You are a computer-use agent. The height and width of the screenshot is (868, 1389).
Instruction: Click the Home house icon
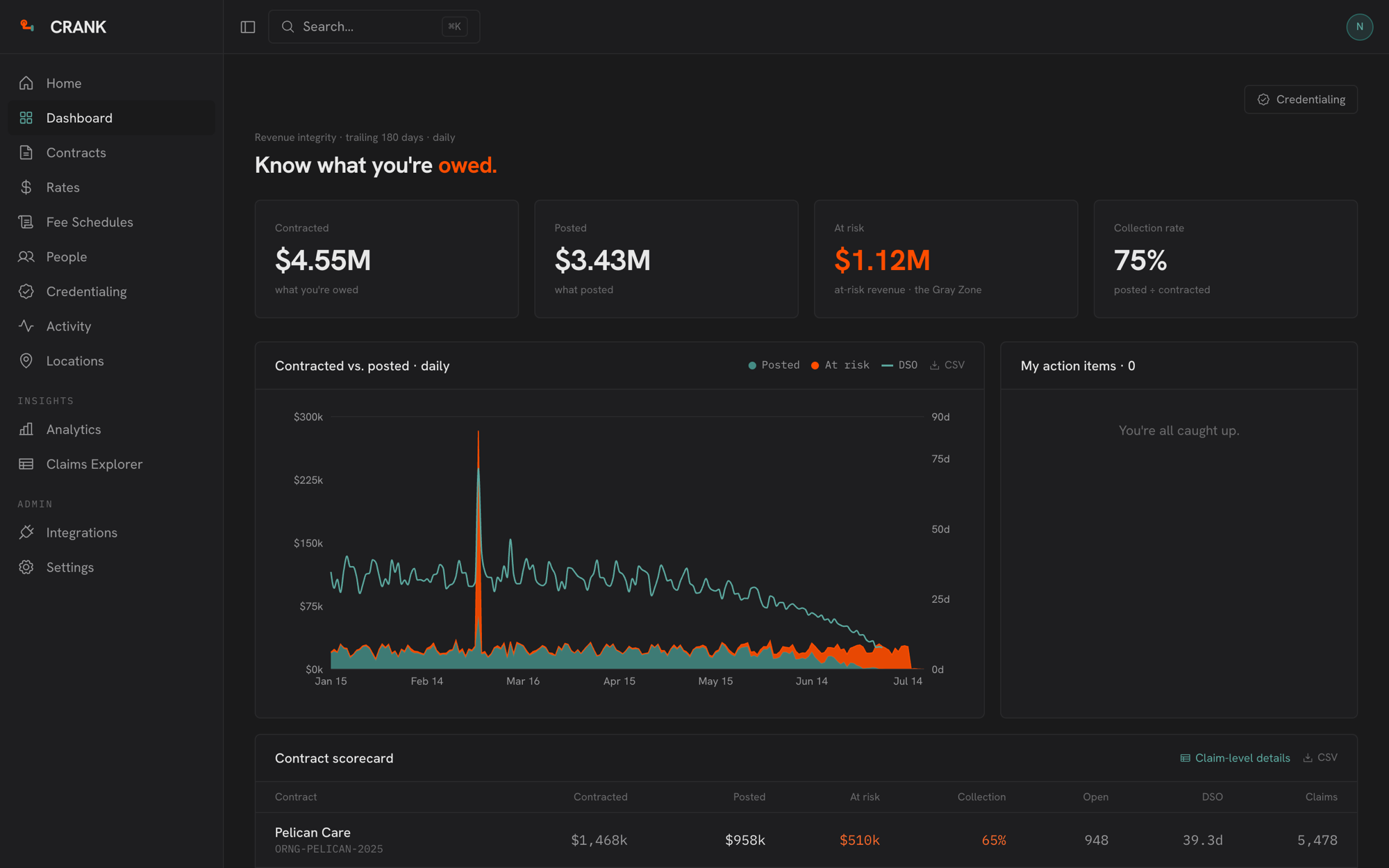26,83
